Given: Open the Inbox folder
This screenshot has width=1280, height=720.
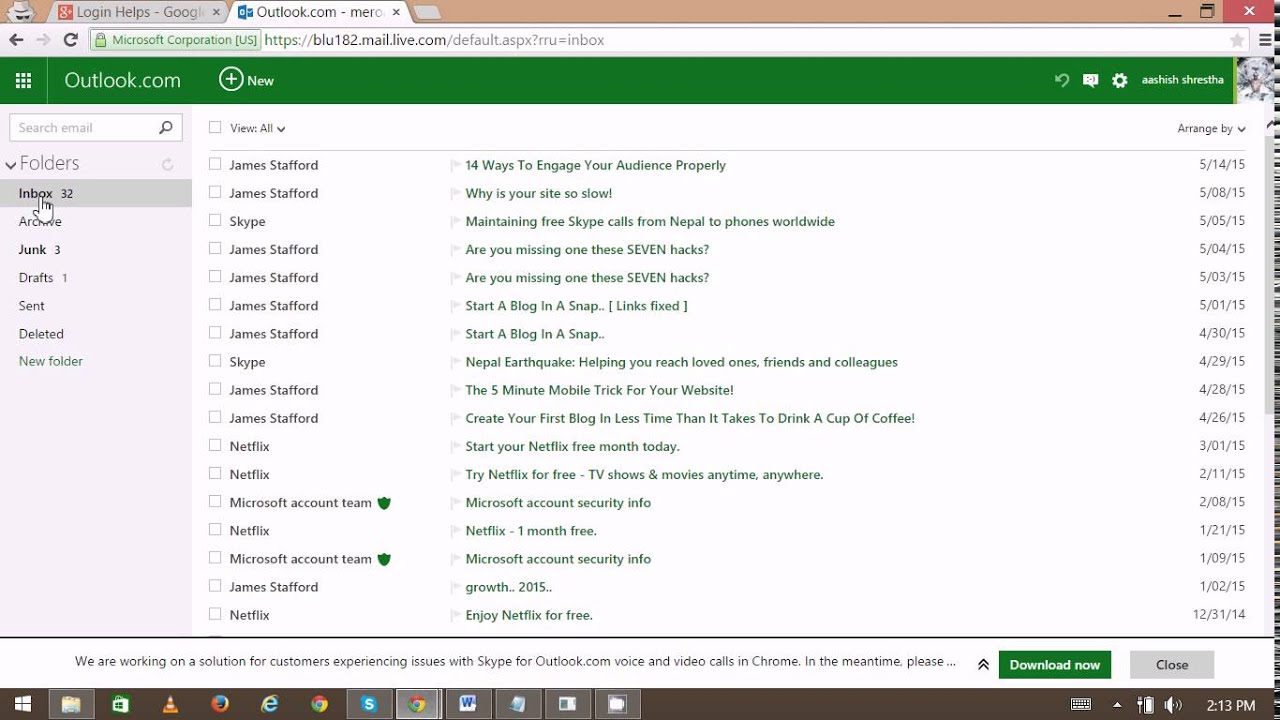Looking at the screenshot, I should click(95, 193).
